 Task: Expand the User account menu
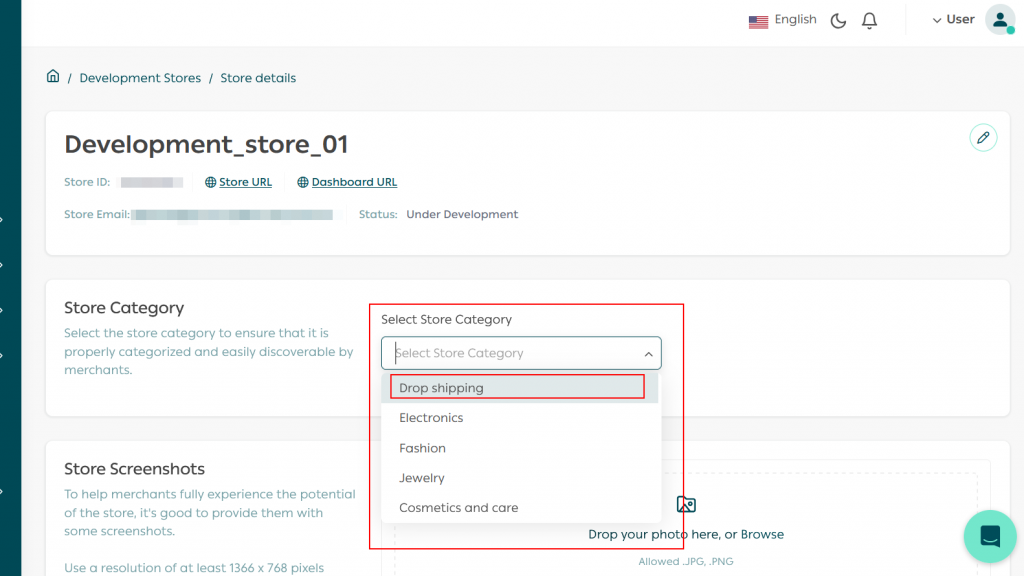(953, 20)
